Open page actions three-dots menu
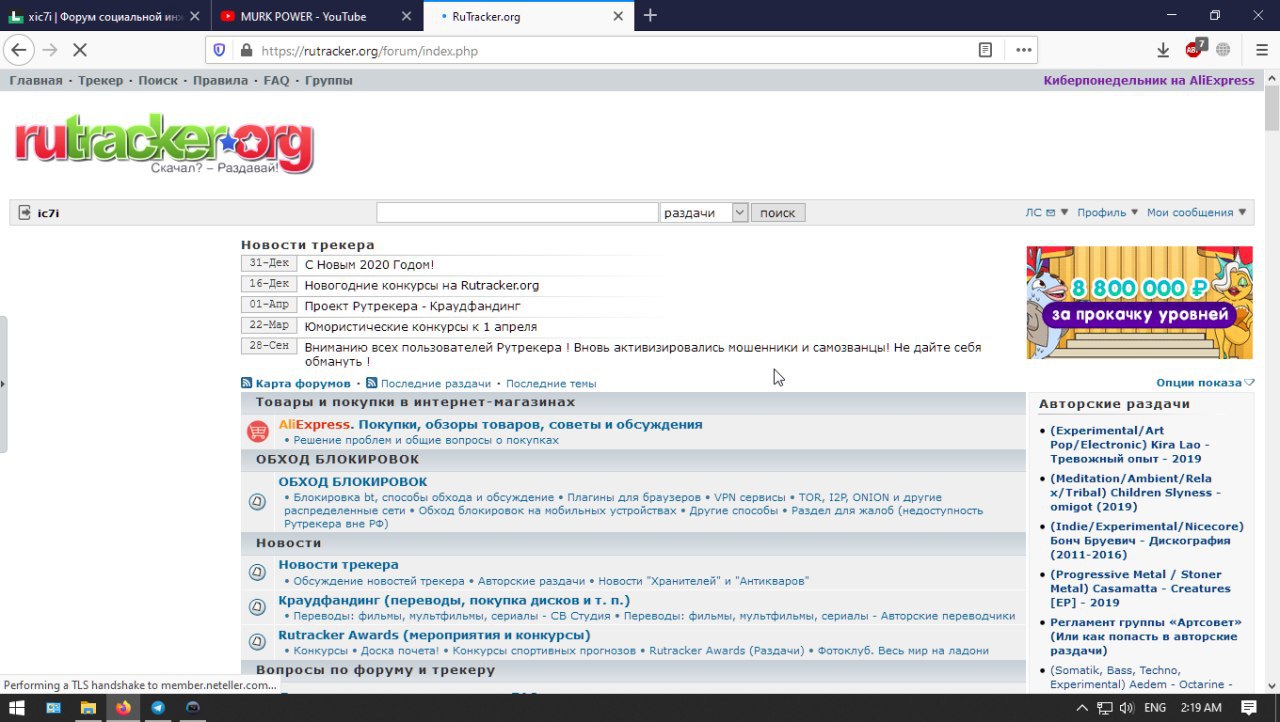1280x722 pixels. pos(1023,50)
